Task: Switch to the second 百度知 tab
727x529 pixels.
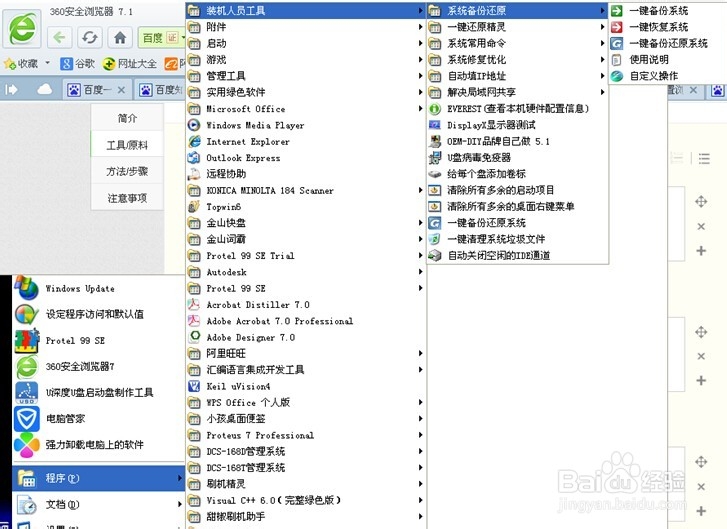Action: (x=160, y=90)
